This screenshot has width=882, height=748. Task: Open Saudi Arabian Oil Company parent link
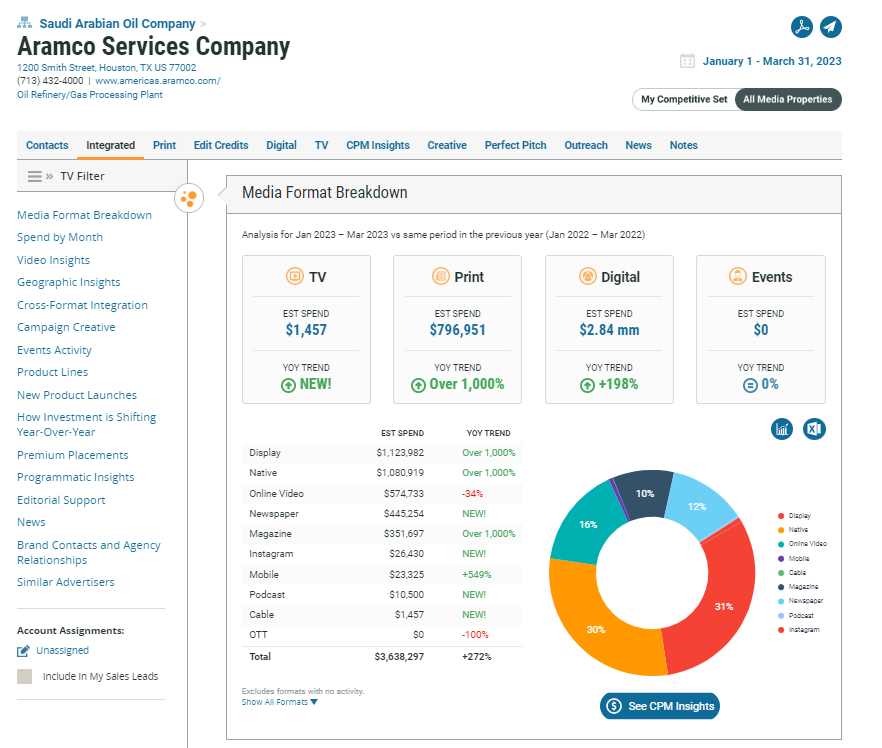point(117,24)
